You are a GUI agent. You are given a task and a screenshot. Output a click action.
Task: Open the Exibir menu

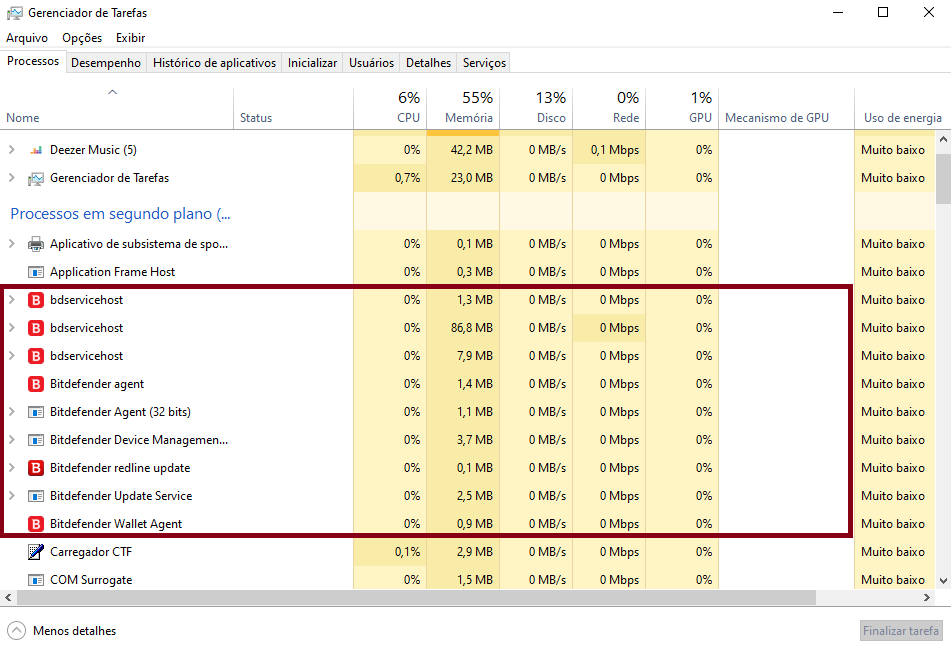(130, 38)
